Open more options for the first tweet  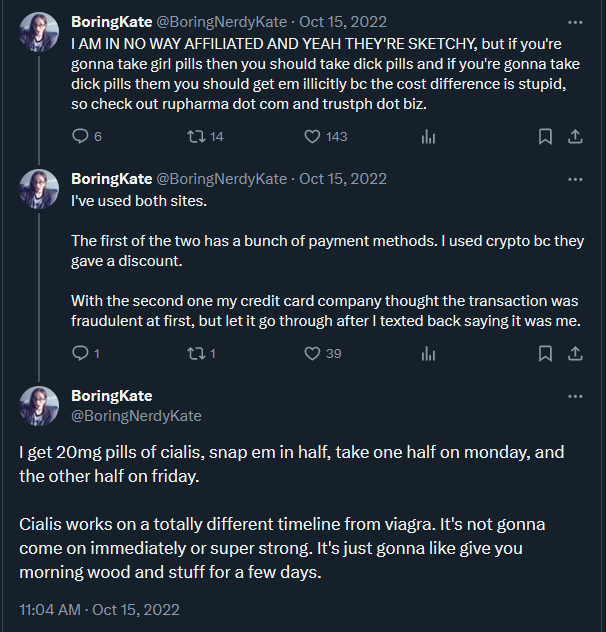pos(575,23)
